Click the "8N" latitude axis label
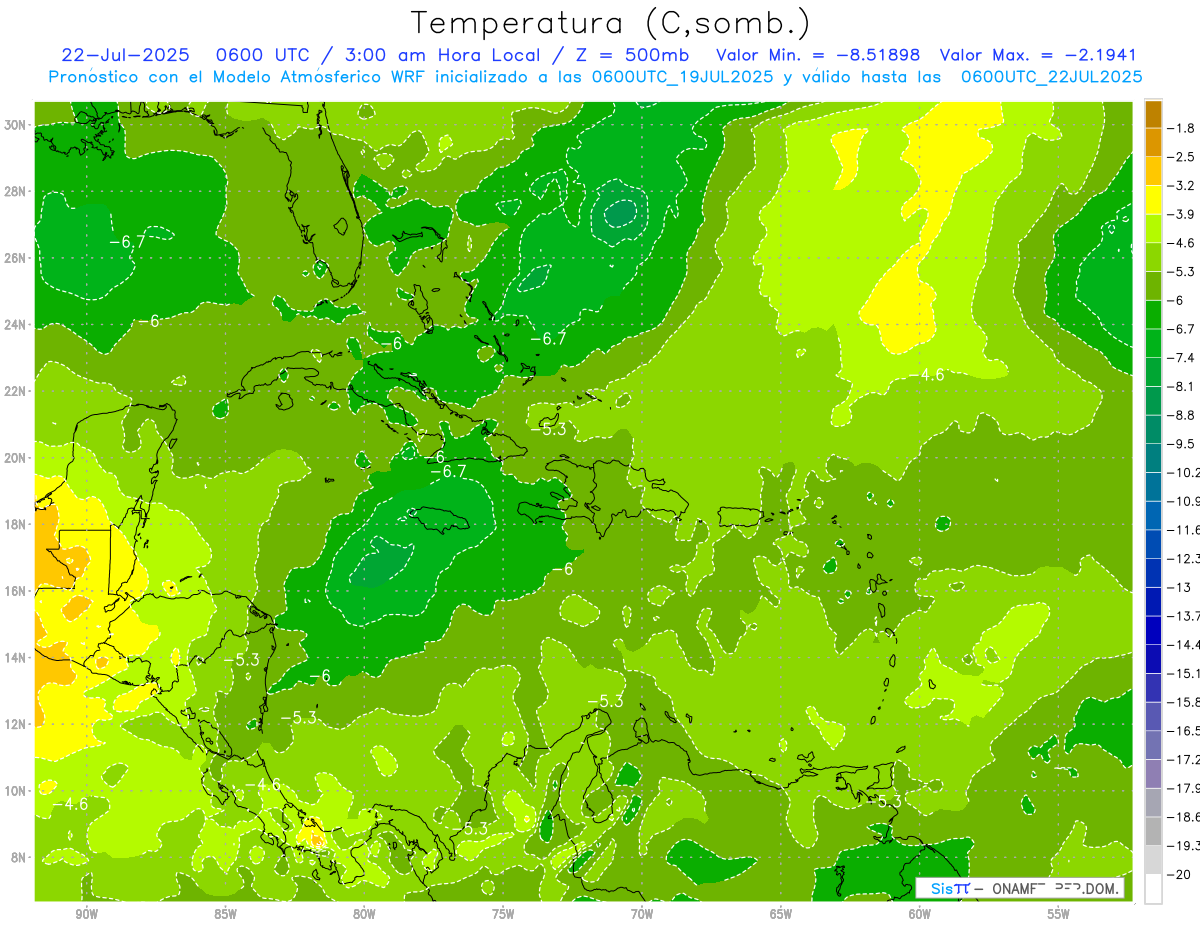Image resolution: width=1200 pixels, height=927 pixels. [20, 857]
